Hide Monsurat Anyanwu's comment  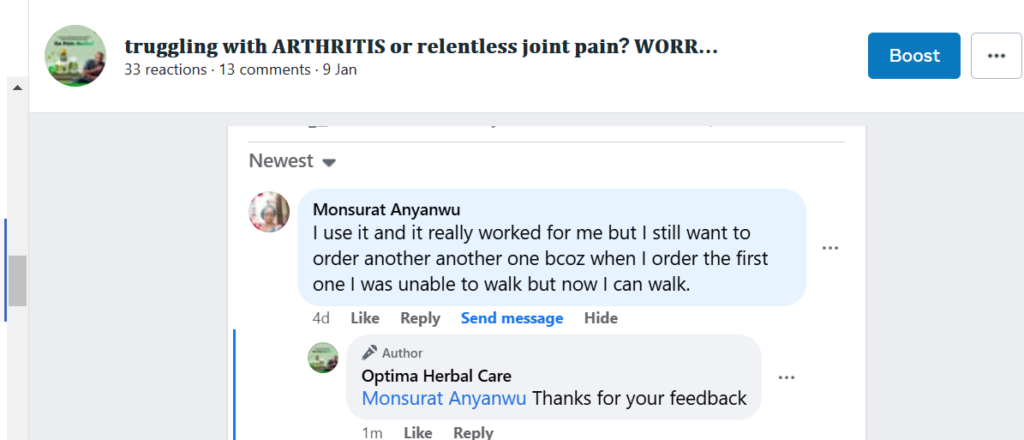click(601, 318)
